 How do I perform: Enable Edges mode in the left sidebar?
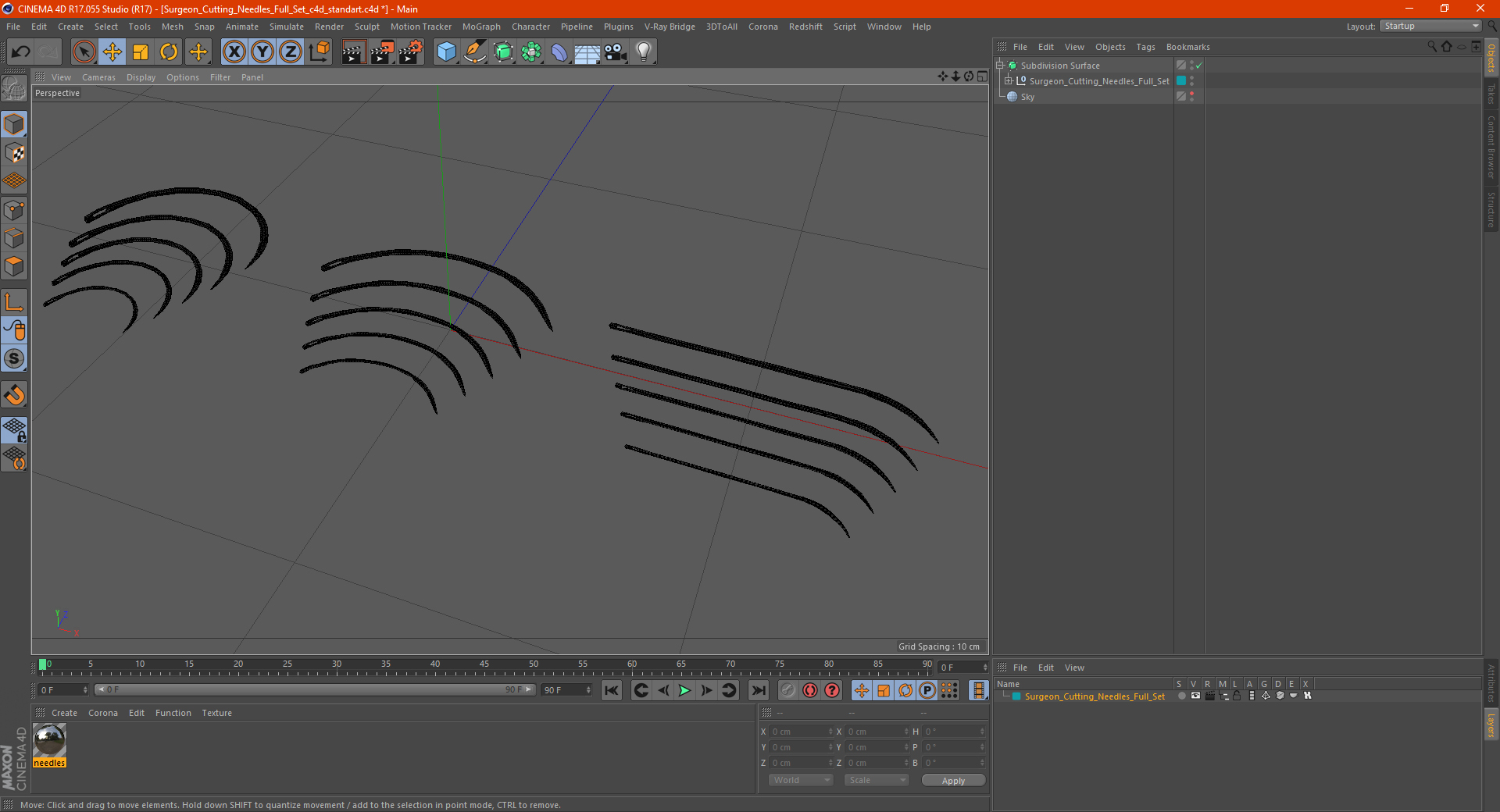click(x=14, y=238)
